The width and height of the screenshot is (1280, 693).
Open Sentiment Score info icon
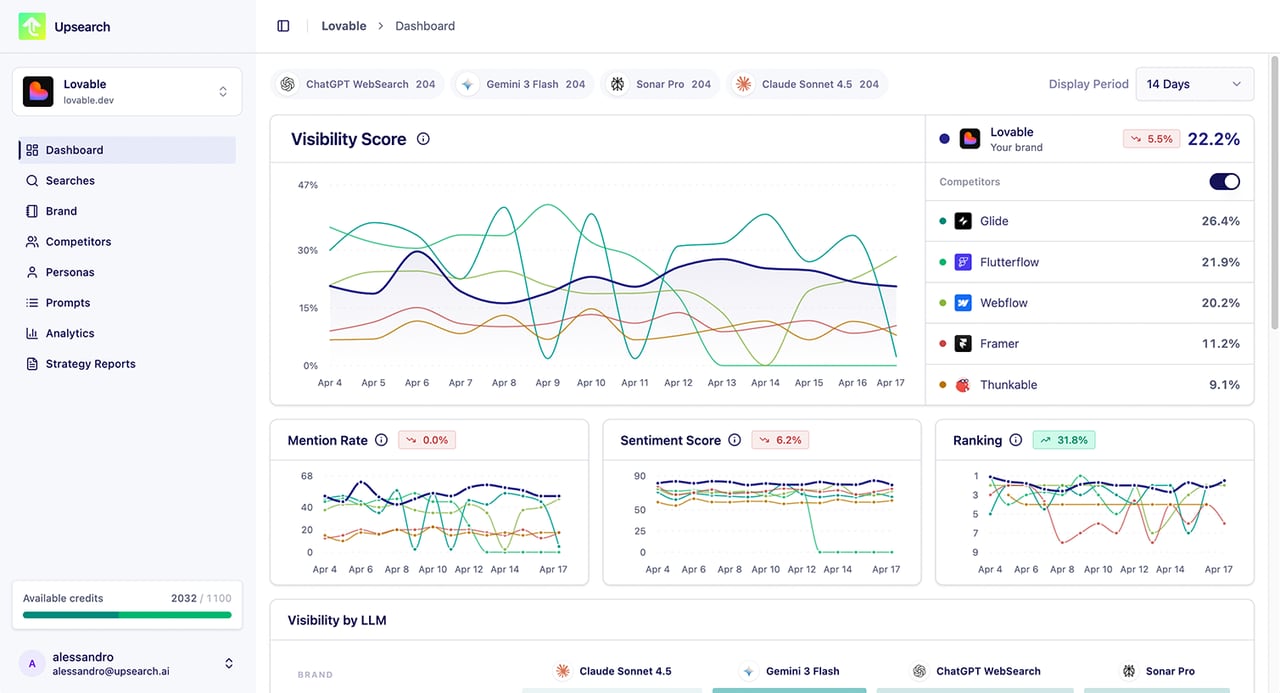pyautogui.click(x=735, y=440)
